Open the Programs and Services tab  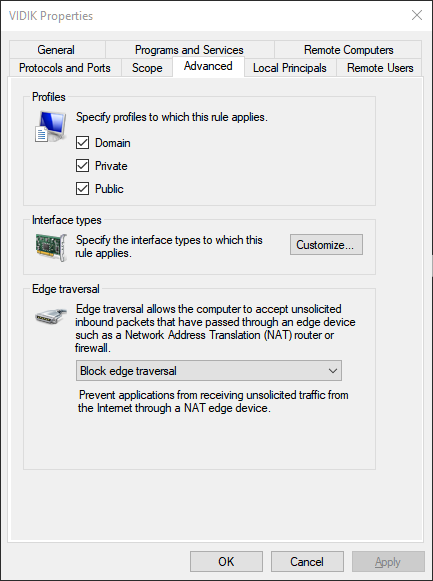pyautogui.click(x=189, y=50)
